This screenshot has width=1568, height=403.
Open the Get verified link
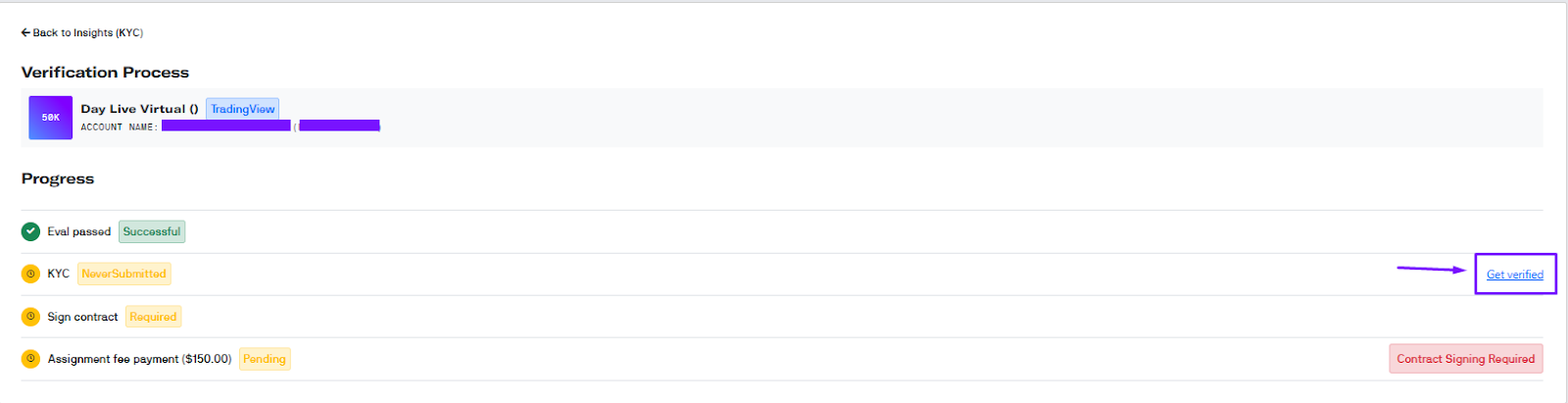(x=1514, y=275)
